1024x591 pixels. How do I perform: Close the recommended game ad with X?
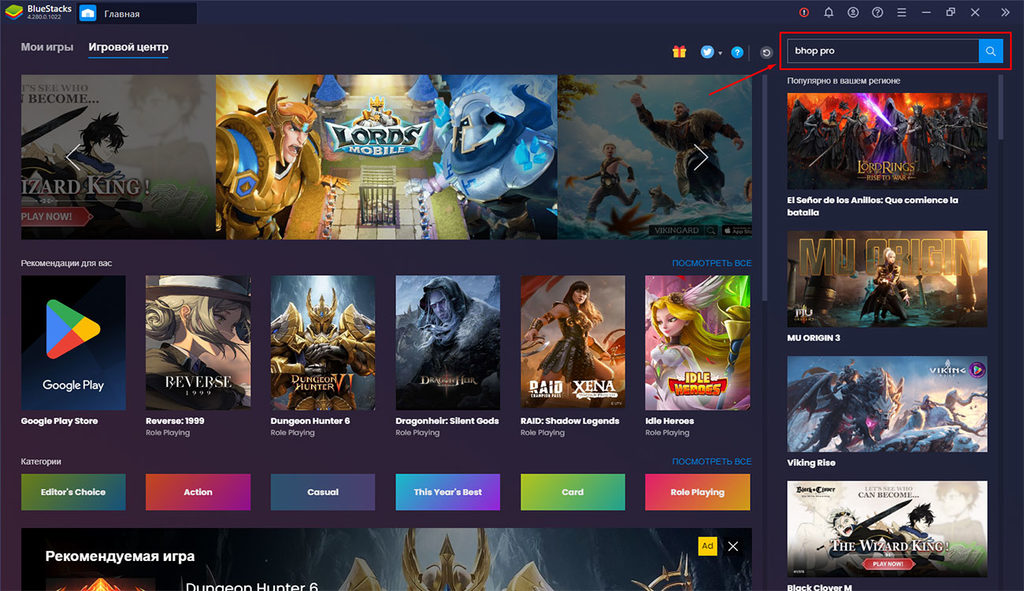733,547
